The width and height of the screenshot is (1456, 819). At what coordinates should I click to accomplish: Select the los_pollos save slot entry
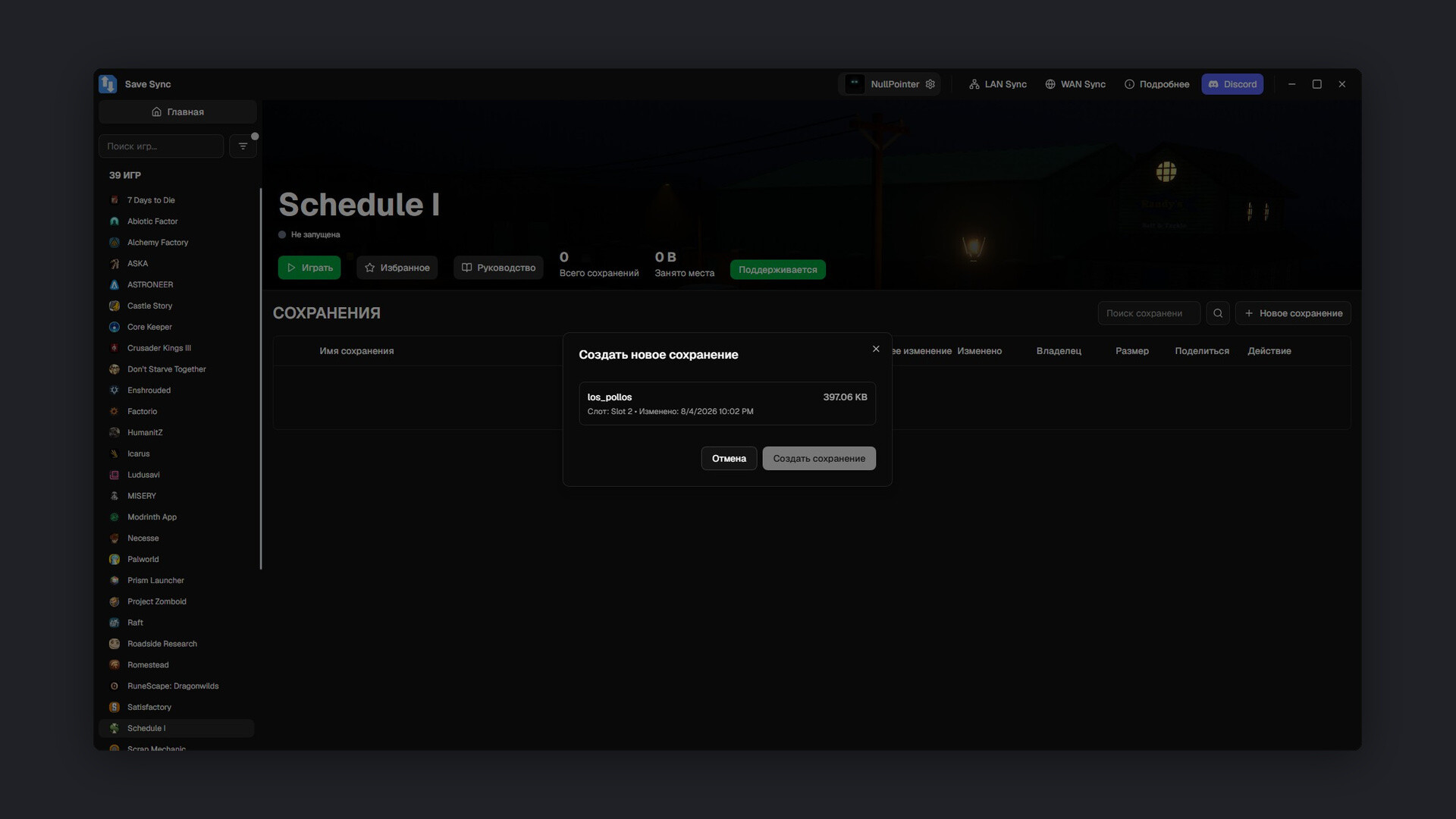coord(727,403)
